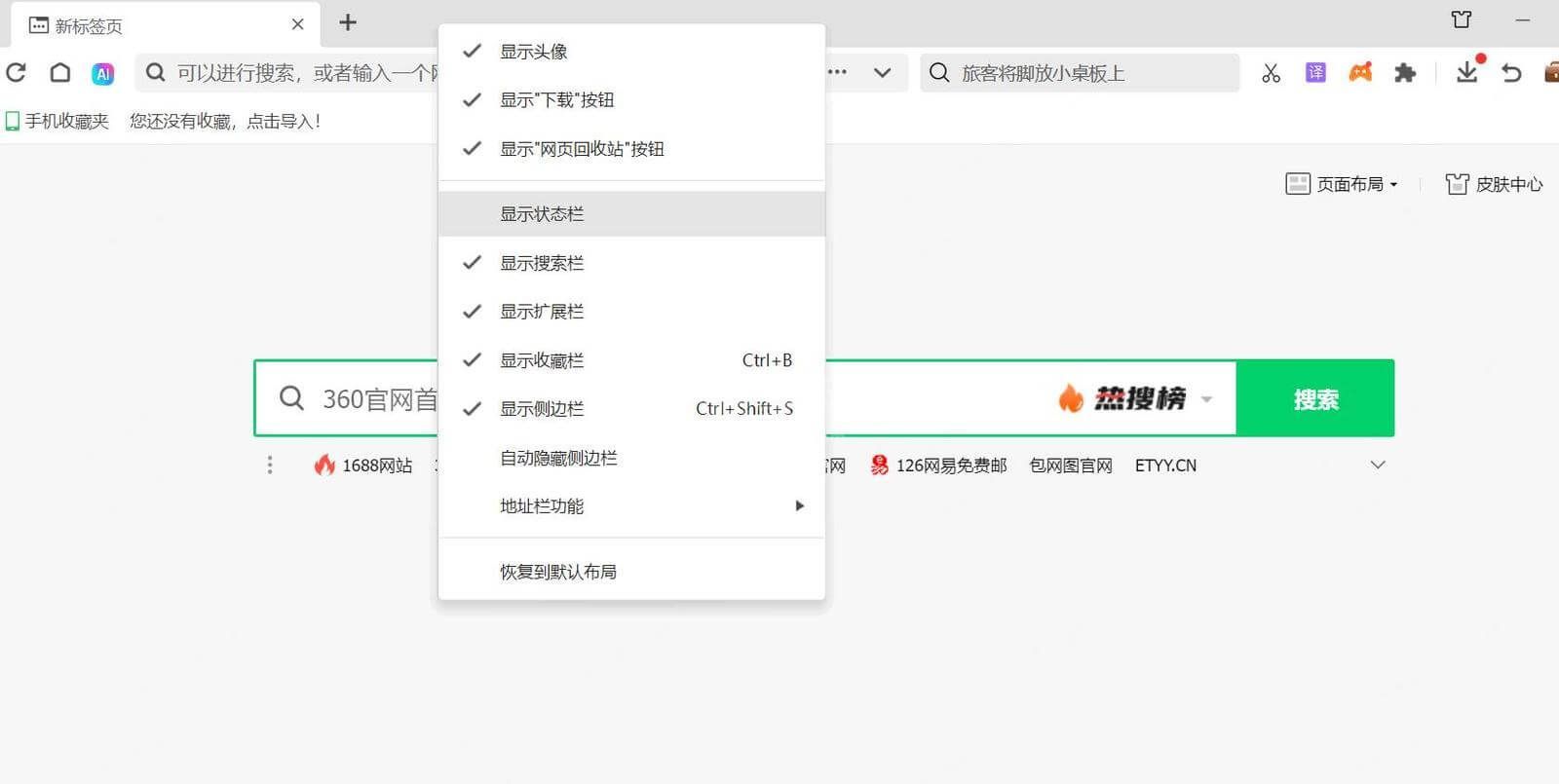This screenshot has width=1559, height=784.
Task: Open 包网图官网 shortcut
Action: [1071, 466]
